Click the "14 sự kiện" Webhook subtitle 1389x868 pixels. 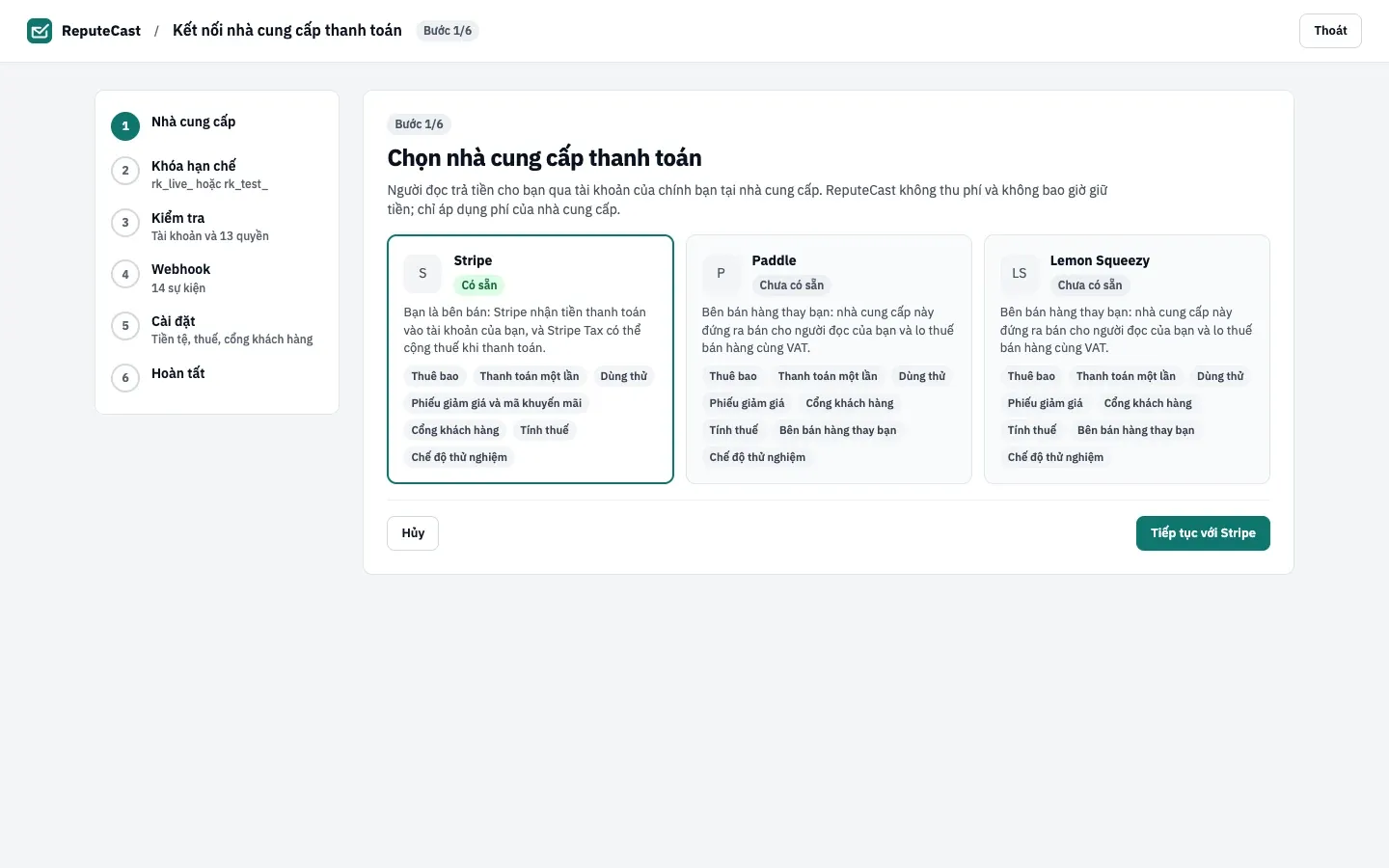pyautogui.click(x=178, y=288)
